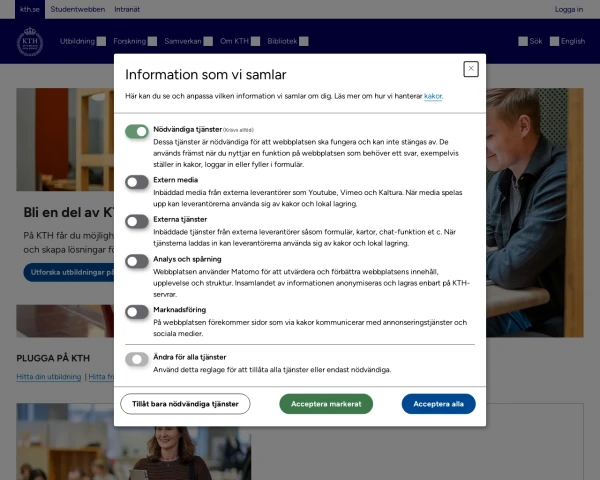Enable the Marknadsföring switch
Viewport: 600px width, 480px height.
[x=137, y=311]
